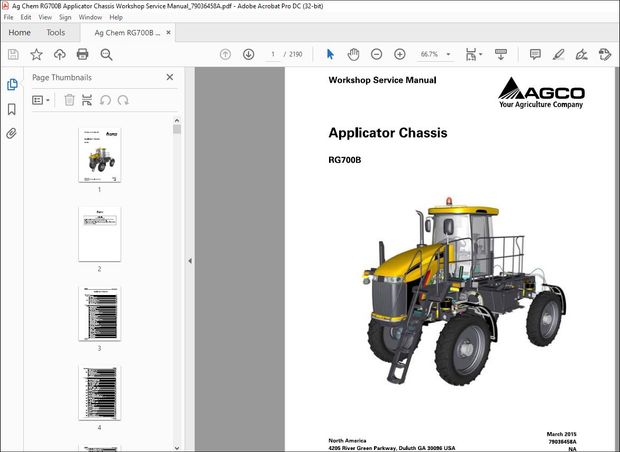620x452 pixels.
Task: Add the document to starred favorites
Action: [36, 54]
